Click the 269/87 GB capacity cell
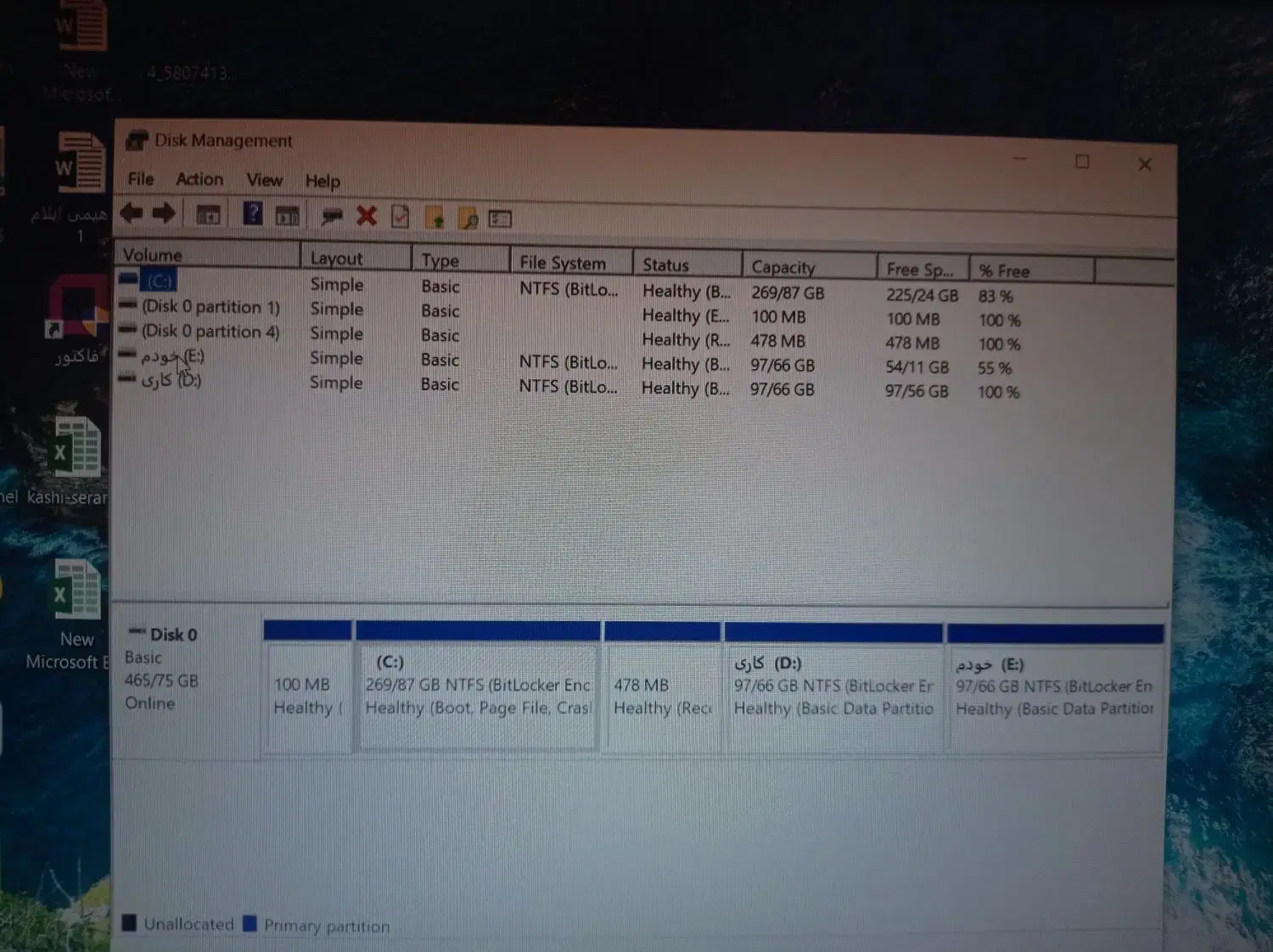1273x952 pixels. pyautogui.click(x=788, y=293)
